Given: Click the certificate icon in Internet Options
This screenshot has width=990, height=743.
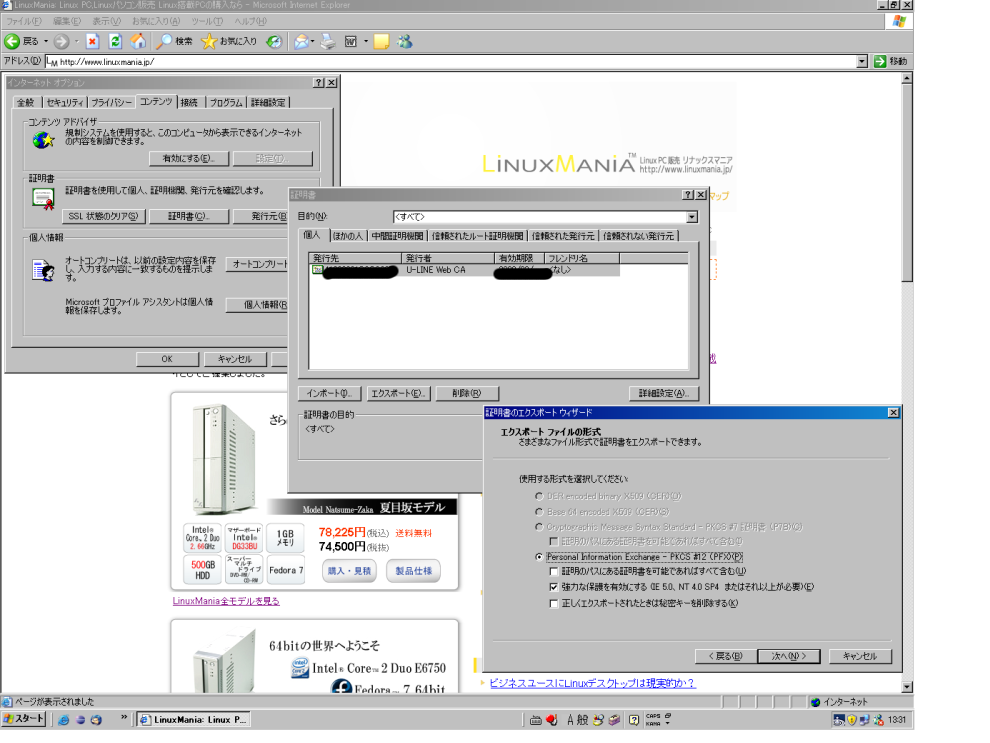Looking at the screenshot, I should [43, 199].
